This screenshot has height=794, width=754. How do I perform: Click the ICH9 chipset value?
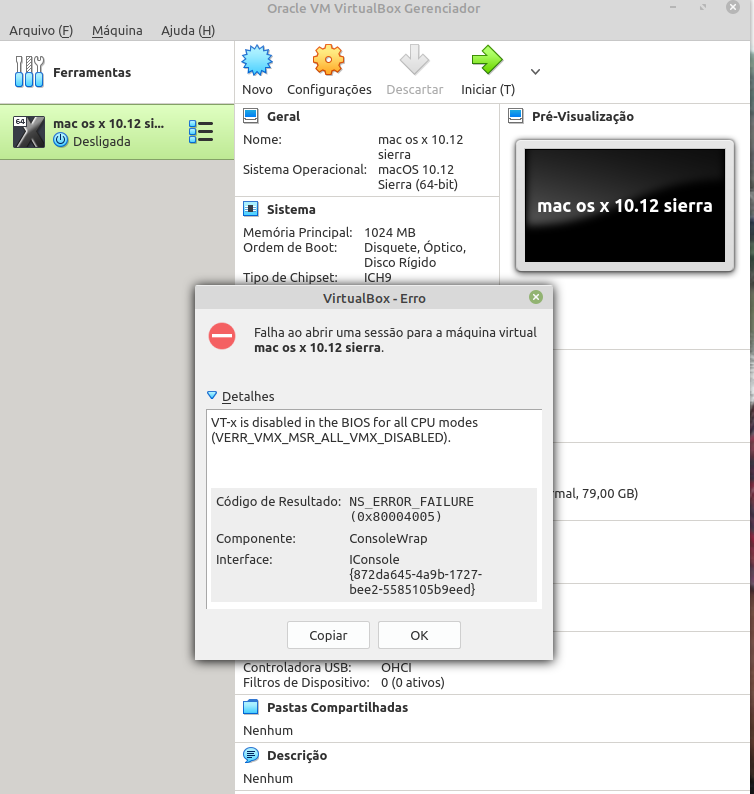377,277
